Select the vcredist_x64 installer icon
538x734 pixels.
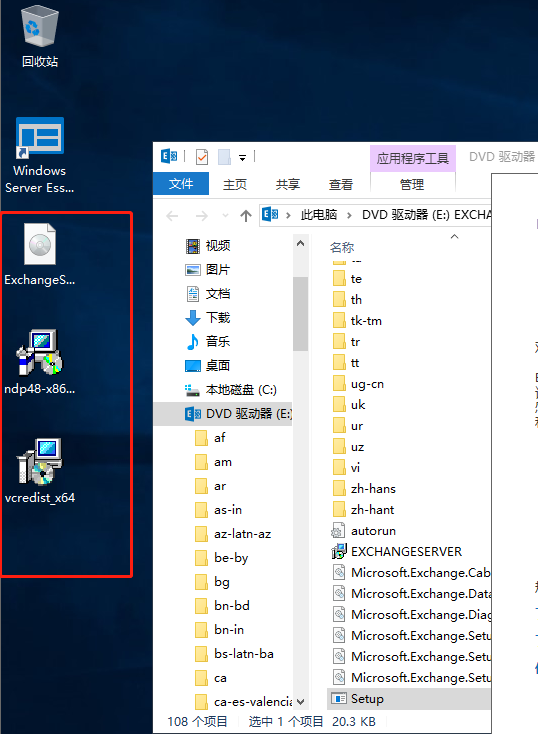point(40,470)
